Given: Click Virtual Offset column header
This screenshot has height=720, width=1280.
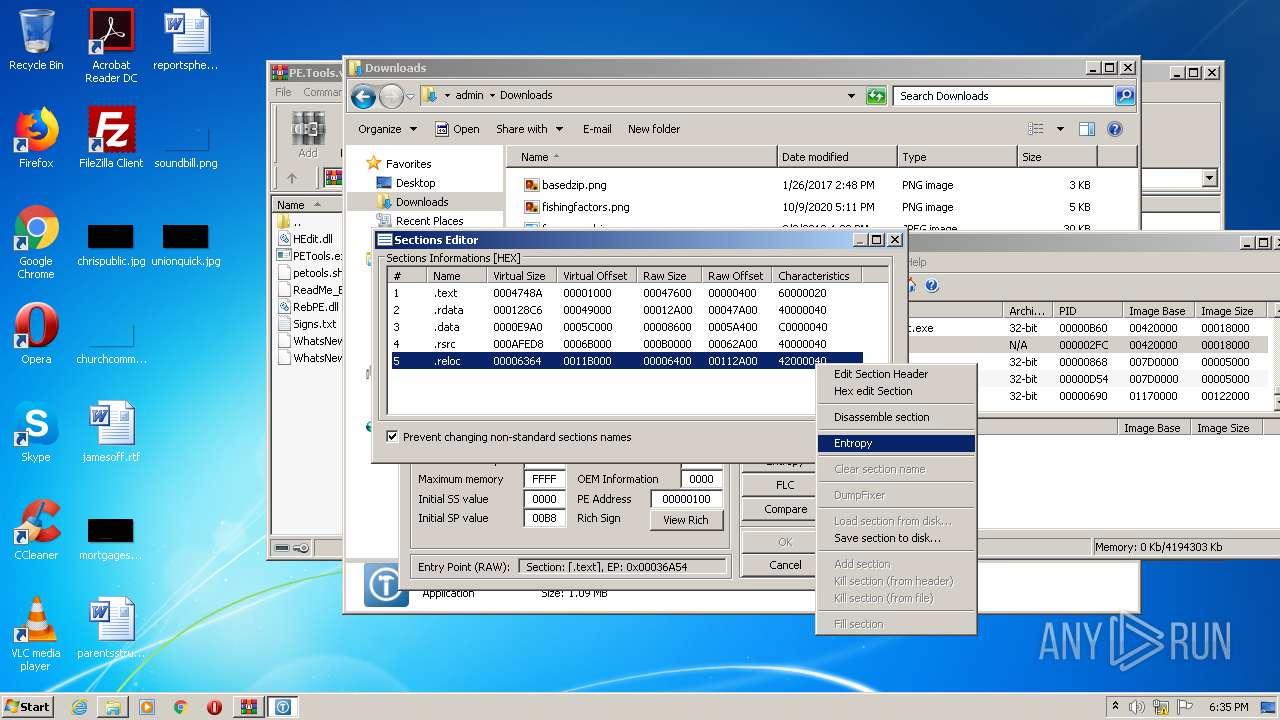Looking at the screenshot, I should point(596,276).
